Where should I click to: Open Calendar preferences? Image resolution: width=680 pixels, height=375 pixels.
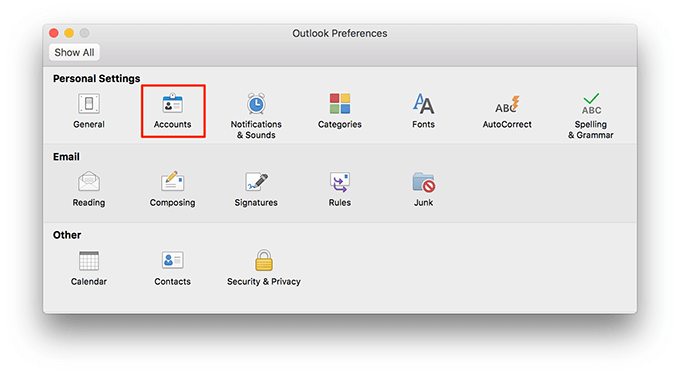(88, 268)
